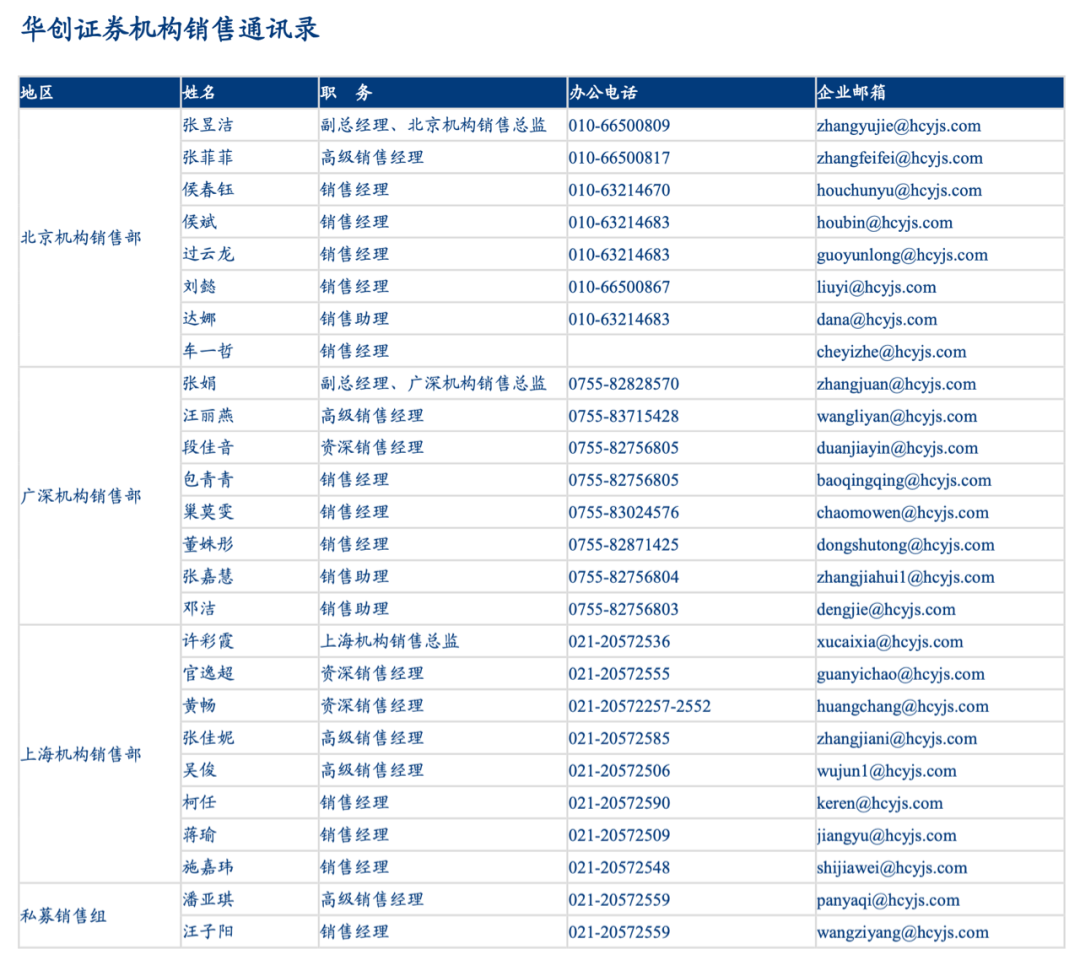1080x976 pixels.
Task: Click email wujun1@hcyjs.com
Action: click(886, 771)
